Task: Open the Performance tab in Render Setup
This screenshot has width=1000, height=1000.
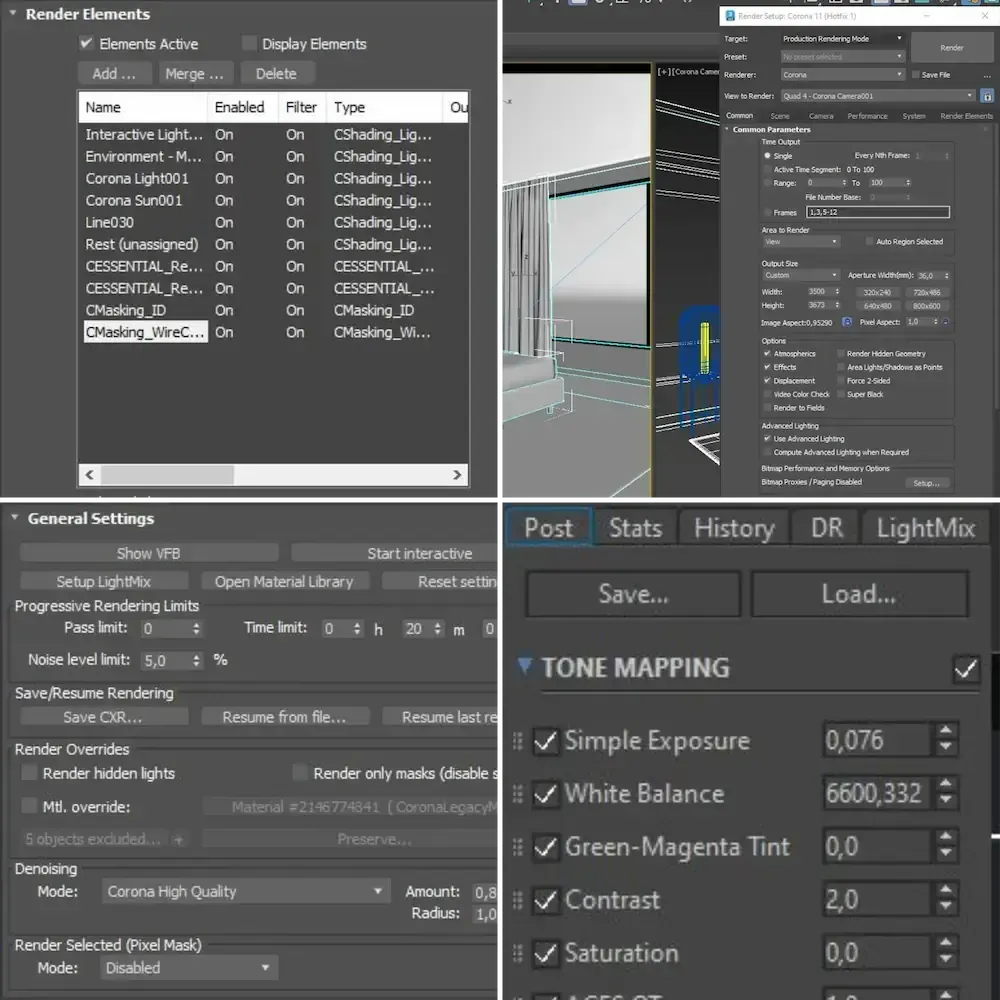Action: pyautogui.click(x=866, y=116)
